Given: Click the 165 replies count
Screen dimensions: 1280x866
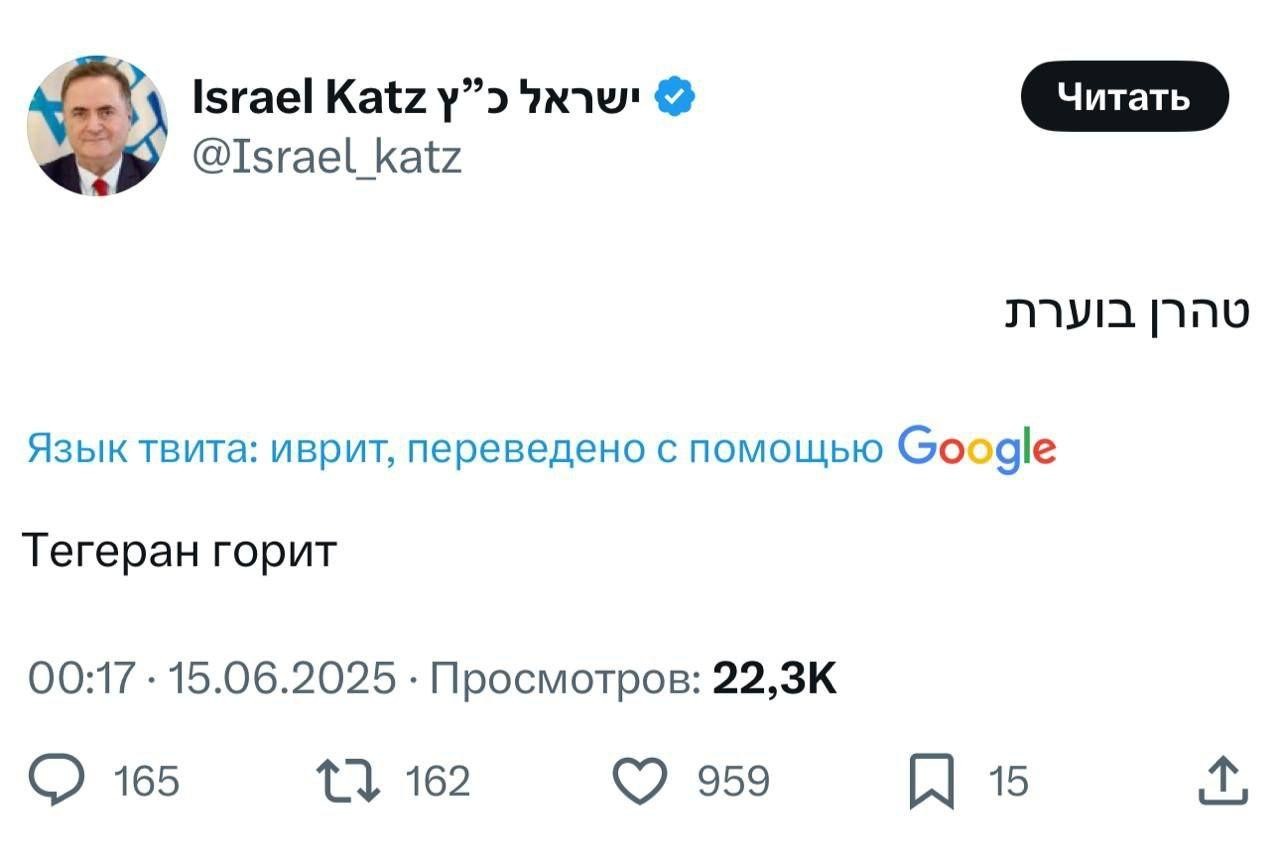Looking at the screenshot, I should 147,781.
